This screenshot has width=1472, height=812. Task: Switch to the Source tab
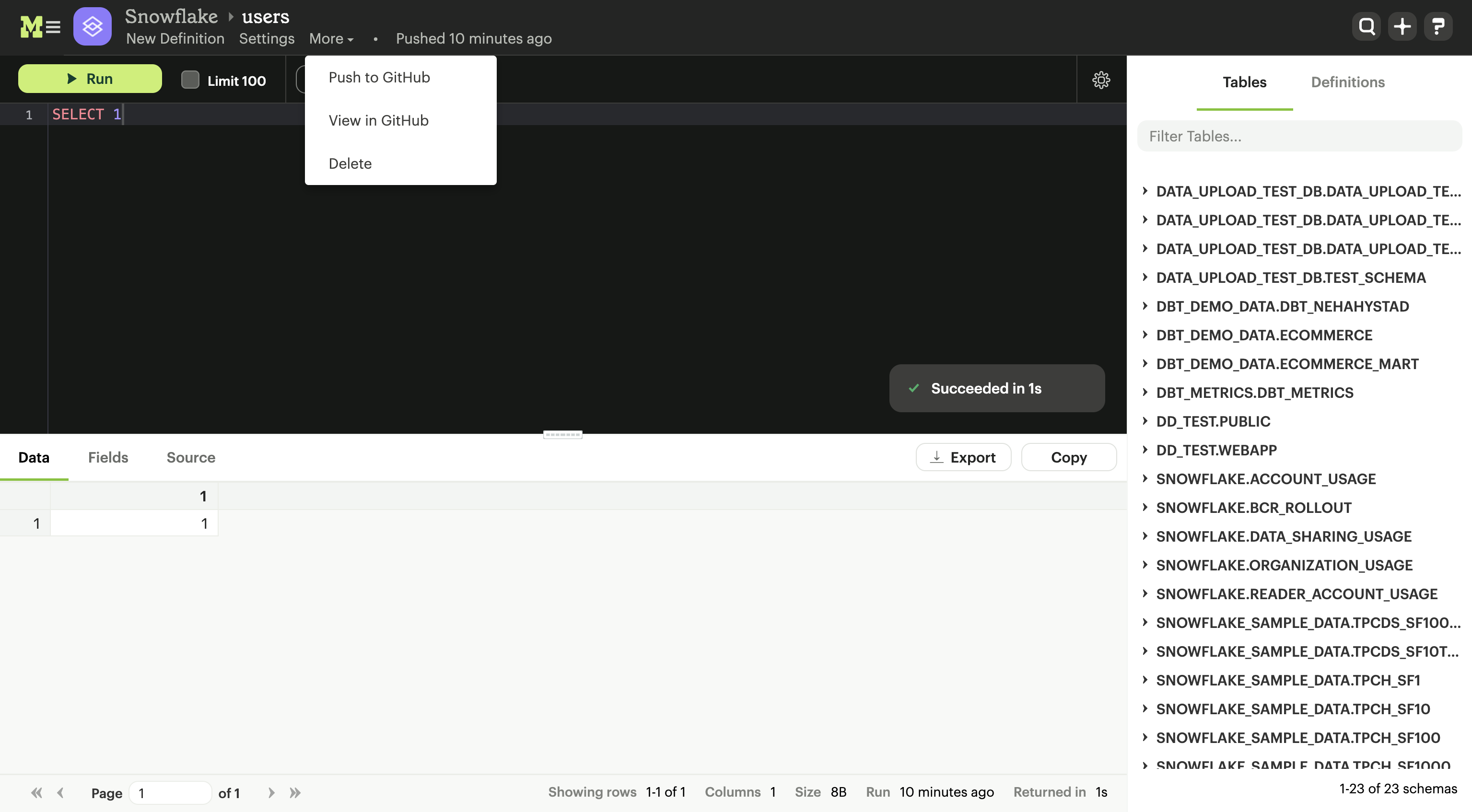(x=191, y=457)
